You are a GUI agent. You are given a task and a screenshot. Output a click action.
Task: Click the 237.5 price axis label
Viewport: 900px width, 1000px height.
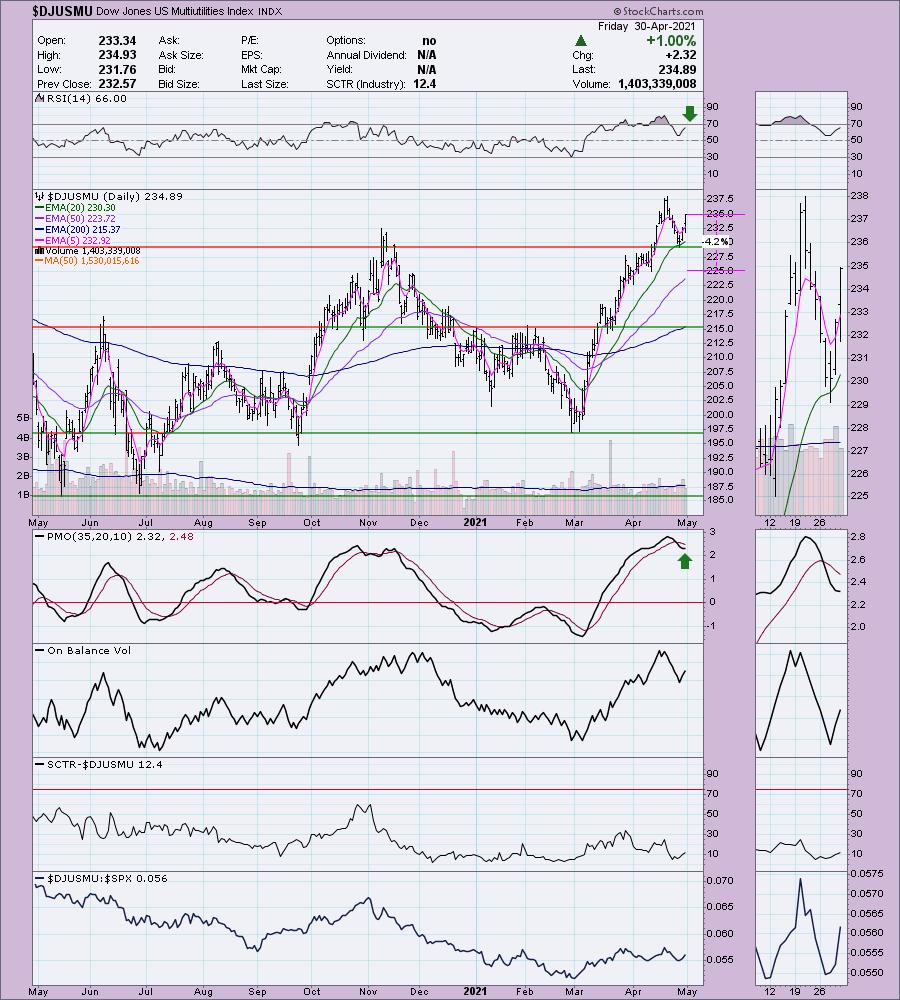[719, 198]
